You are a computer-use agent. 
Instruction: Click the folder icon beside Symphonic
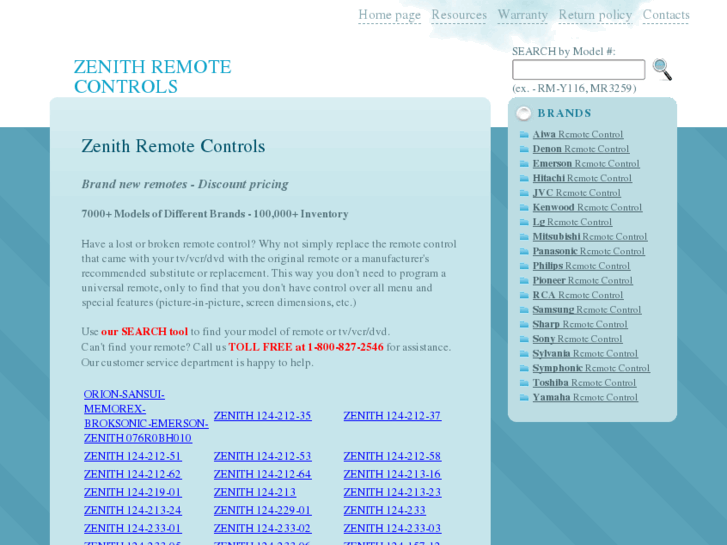524,368
